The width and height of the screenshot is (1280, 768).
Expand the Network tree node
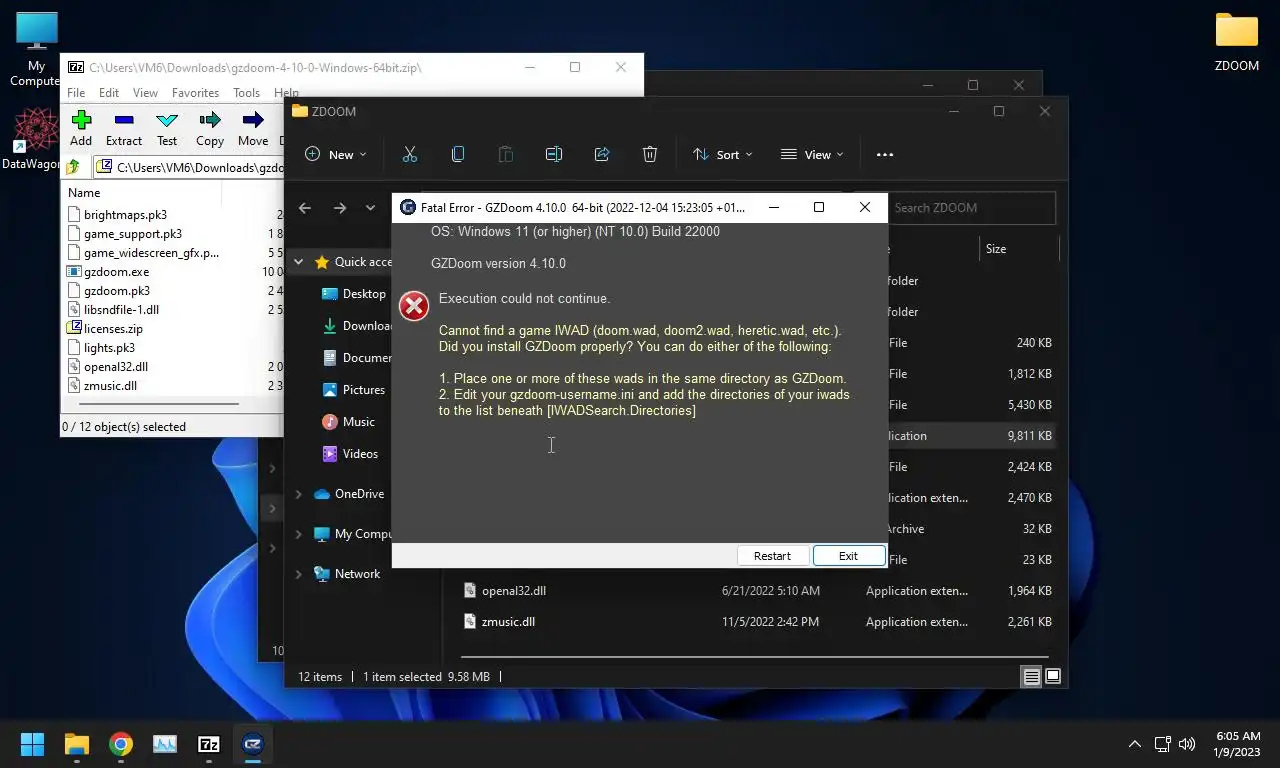(x=298, y=574)
